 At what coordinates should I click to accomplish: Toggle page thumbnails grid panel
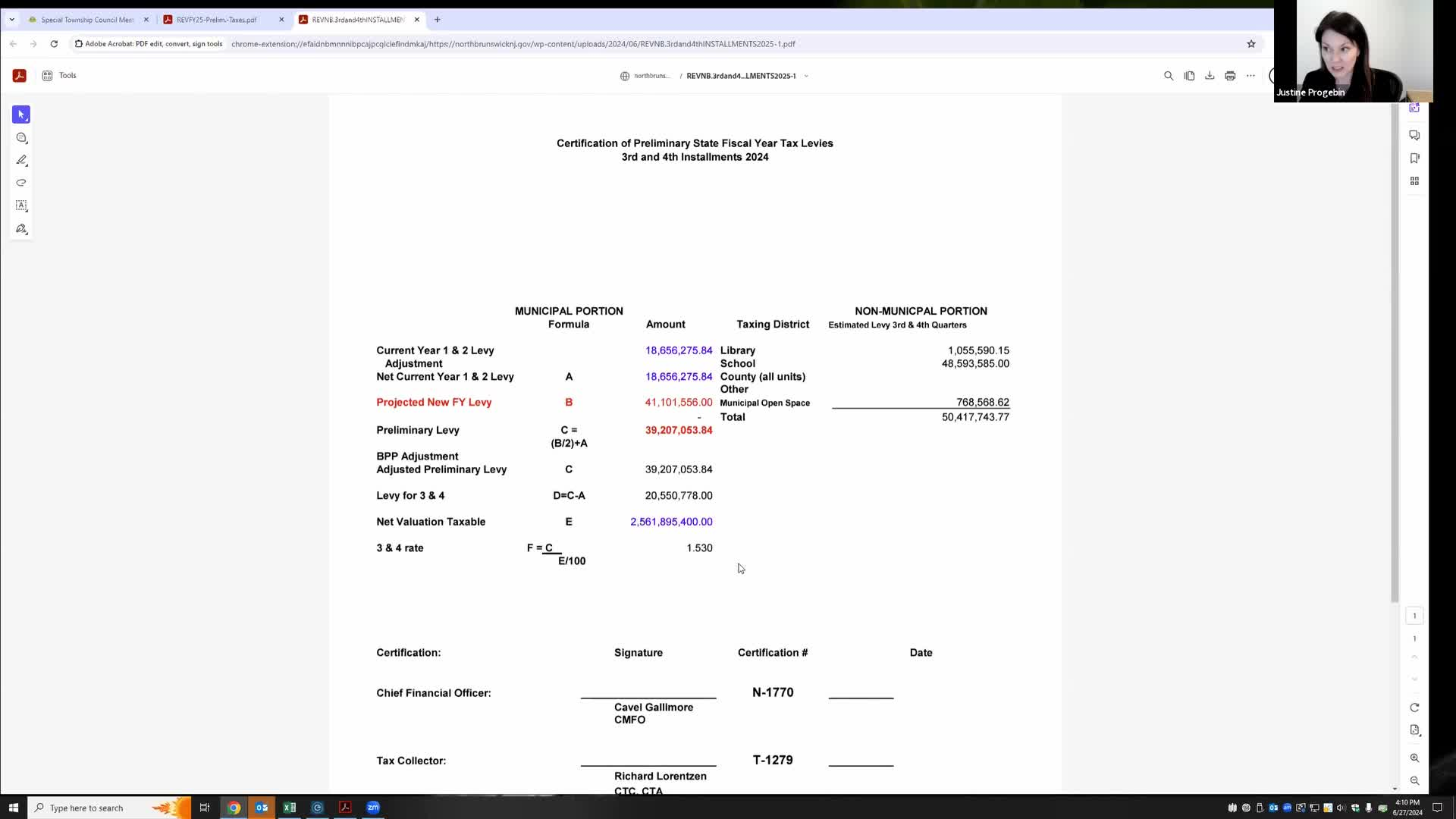click(1414, 181)
